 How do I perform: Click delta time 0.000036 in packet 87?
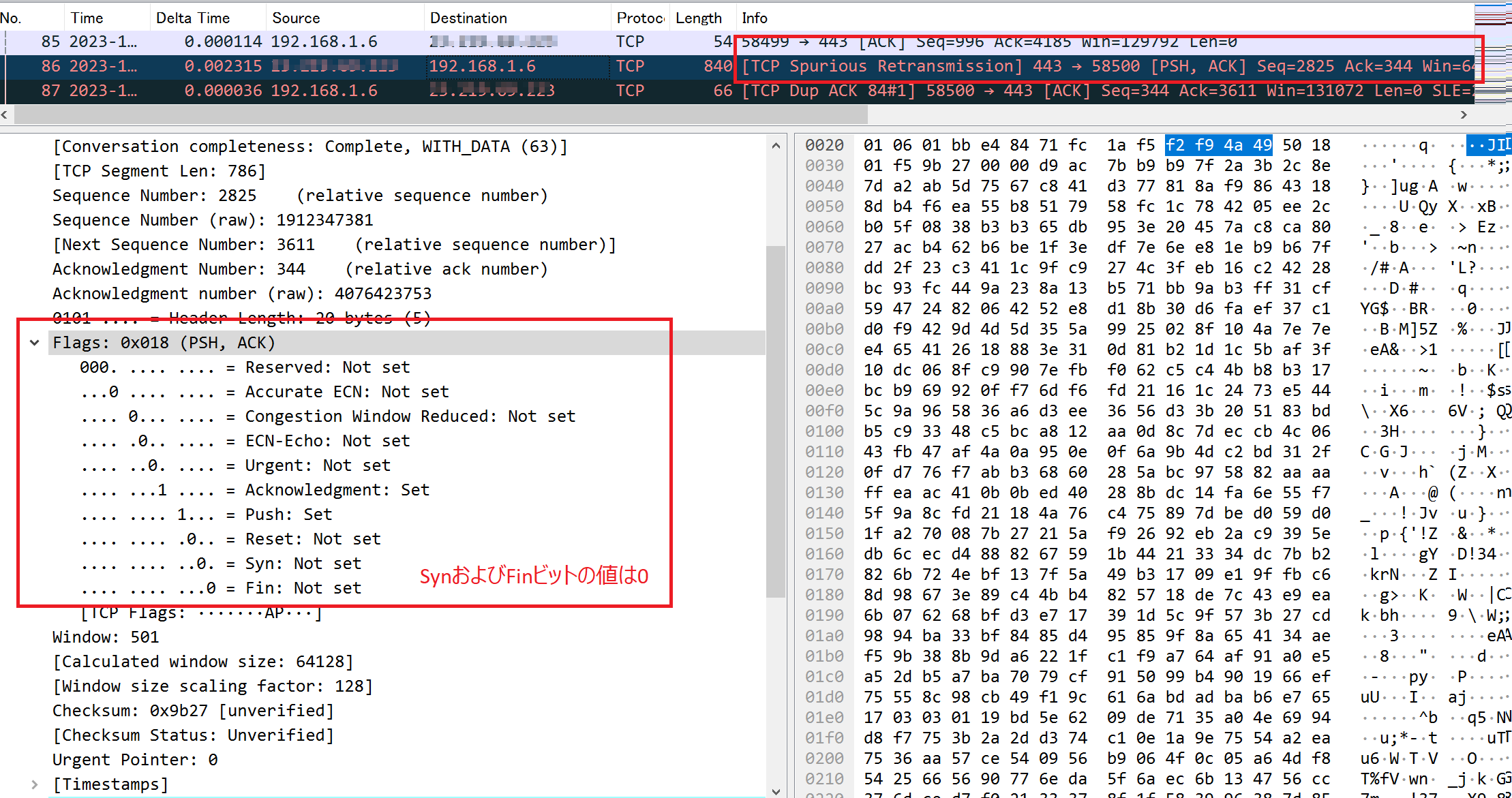(223, 91)
